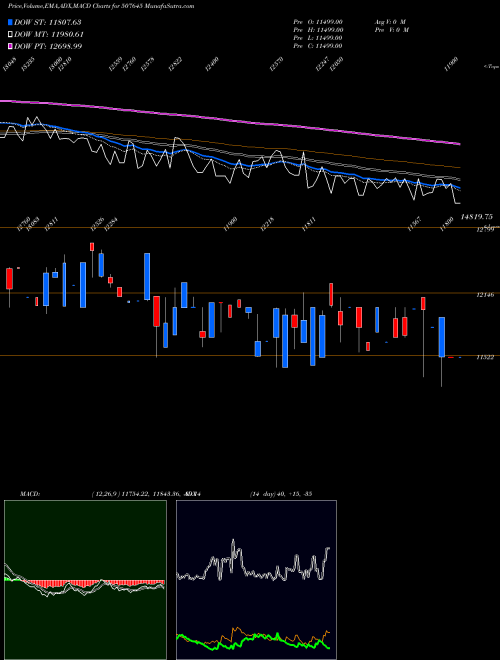Viewport: 500px width, 660px height.
Task: Click the blue DOW ST legend swatch
Action: click(x=10, y=22)
